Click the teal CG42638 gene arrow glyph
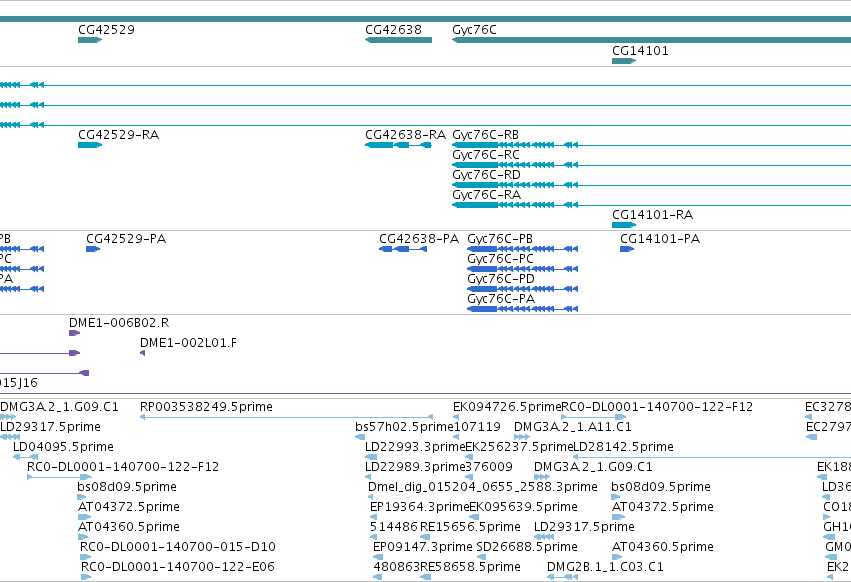The image size is (851, 582). coord(398,40)
